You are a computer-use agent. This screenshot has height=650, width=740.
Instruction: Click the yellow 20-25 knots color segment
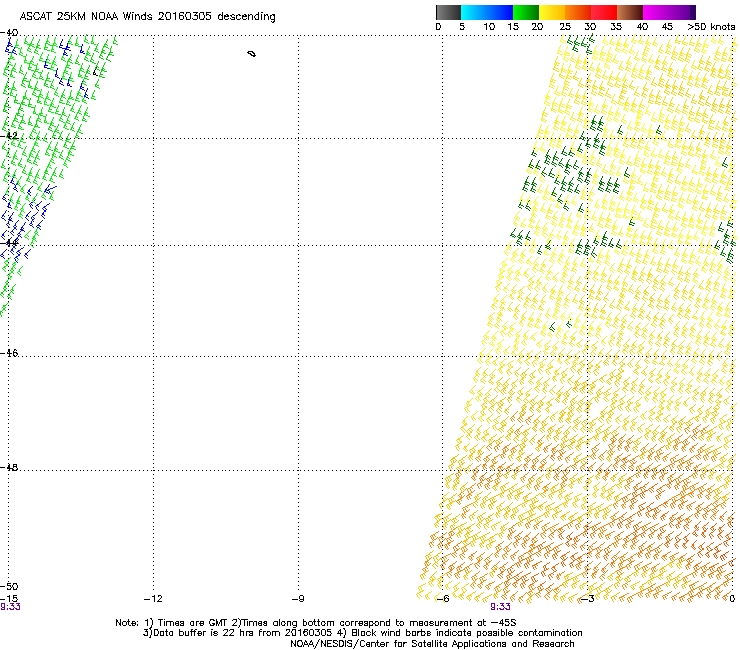tap(552, 12)
